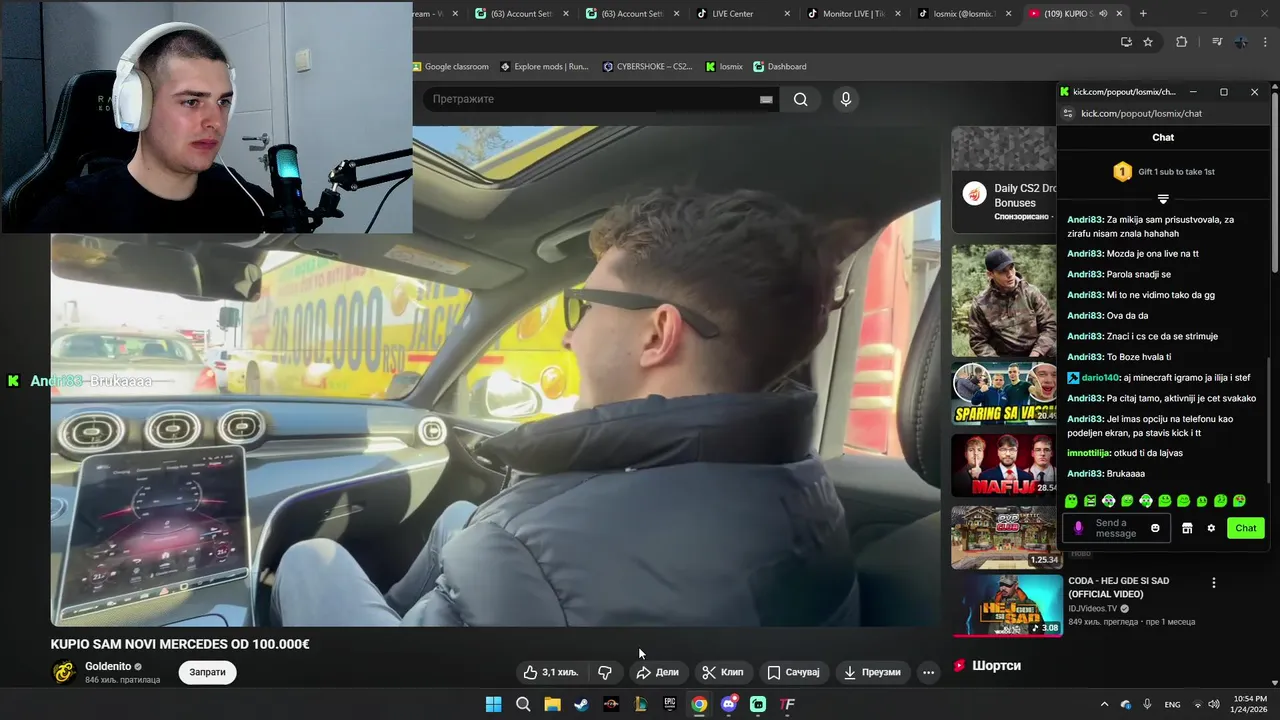The width and height of the screenshot is (1280, 720).
Task: Open the volume control in system tray
Action: (1214, 704)
